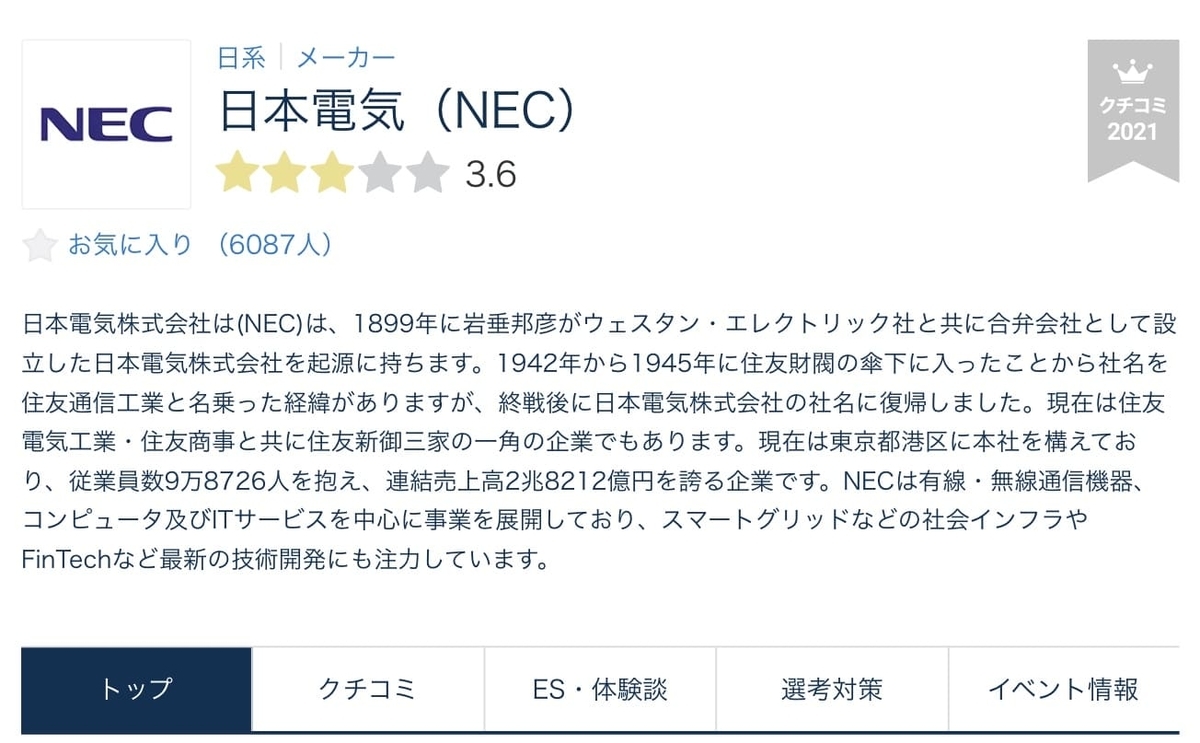The height and width of the screenshot is (743, 1200).
Task: Open the ES・体験談 tab
Action: tap(600, 689)
